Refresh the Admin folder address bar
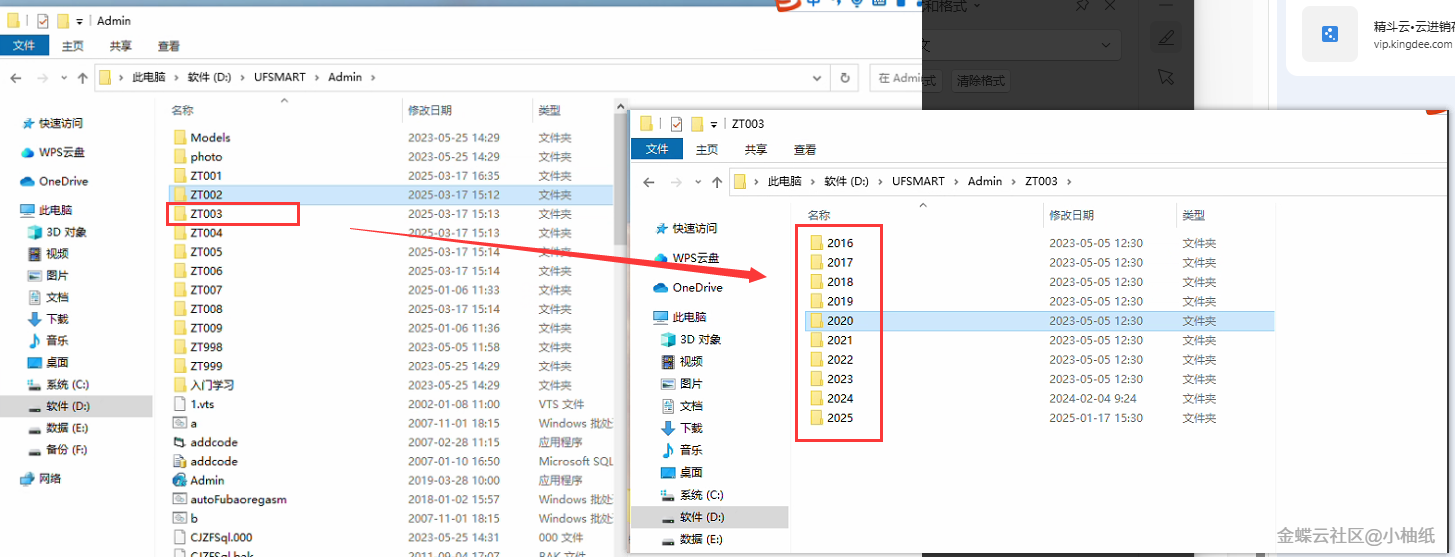Image resolution: width=1455 pixels, height=557 pixels. [846, 78]
